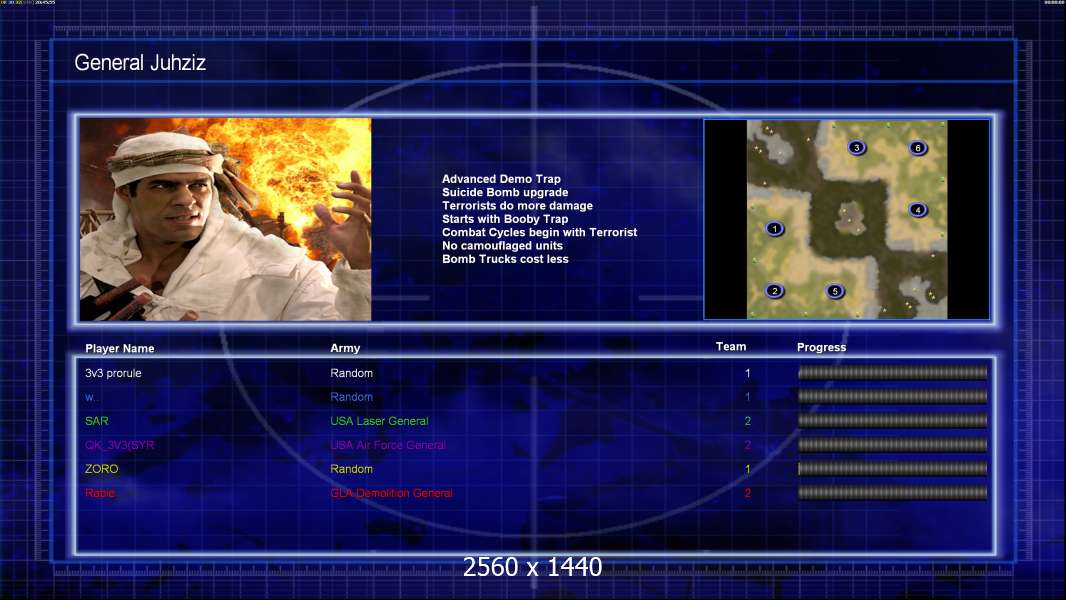The width and height of the screenshot is (1066, 600).
Task: Click the Advanced Demo Trap line
Action: [501, 179]
